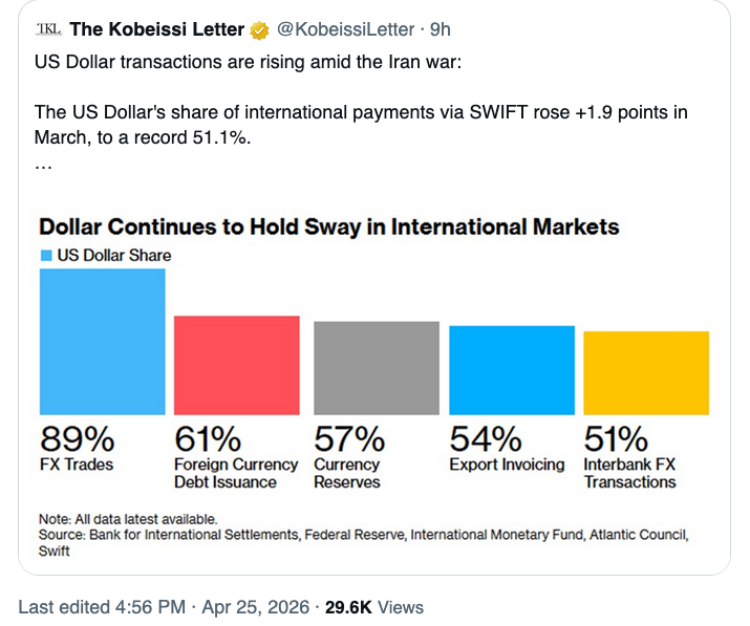Click the gold verified badge
Image resolution: width=750 pixels, height=626 pixels.
[259, 30]
